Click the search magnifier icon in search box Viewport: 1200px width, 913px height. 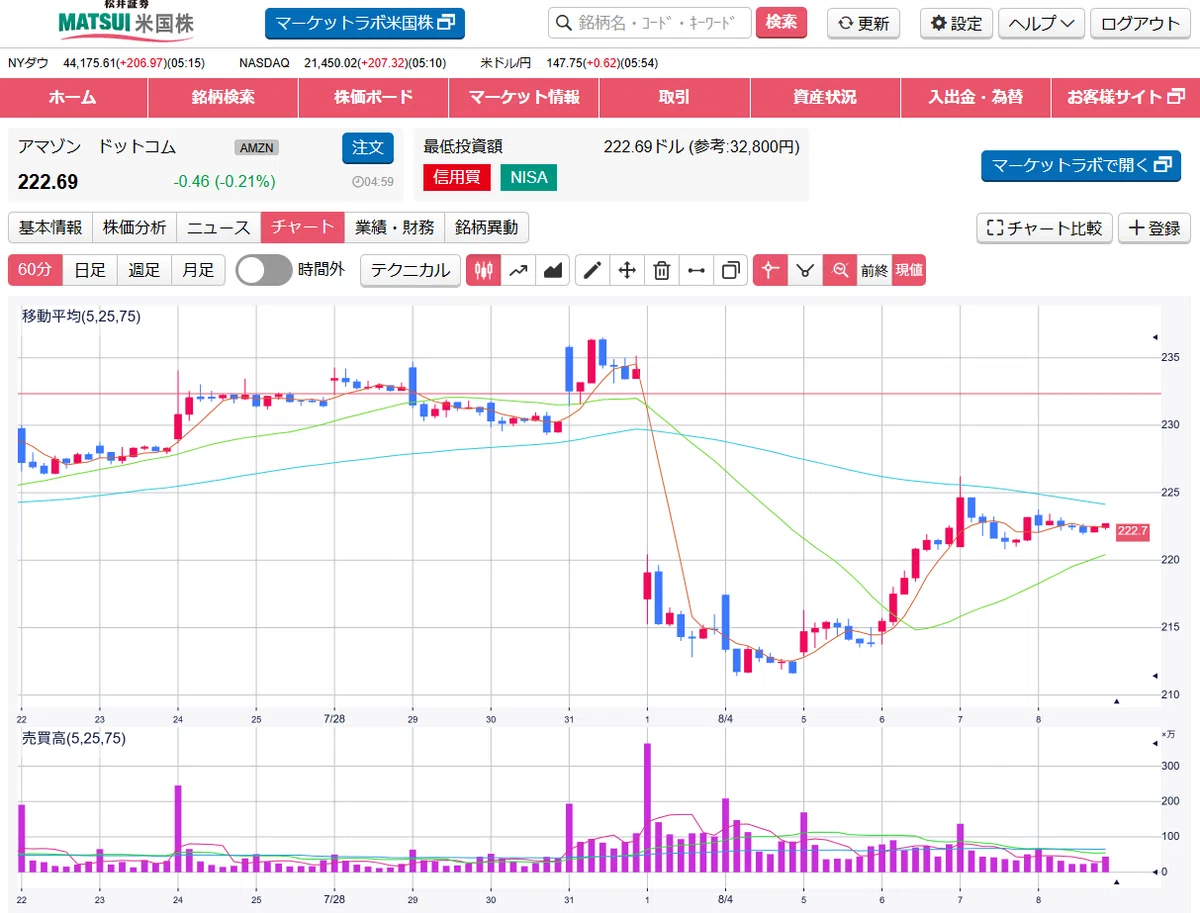click(564, 23)
